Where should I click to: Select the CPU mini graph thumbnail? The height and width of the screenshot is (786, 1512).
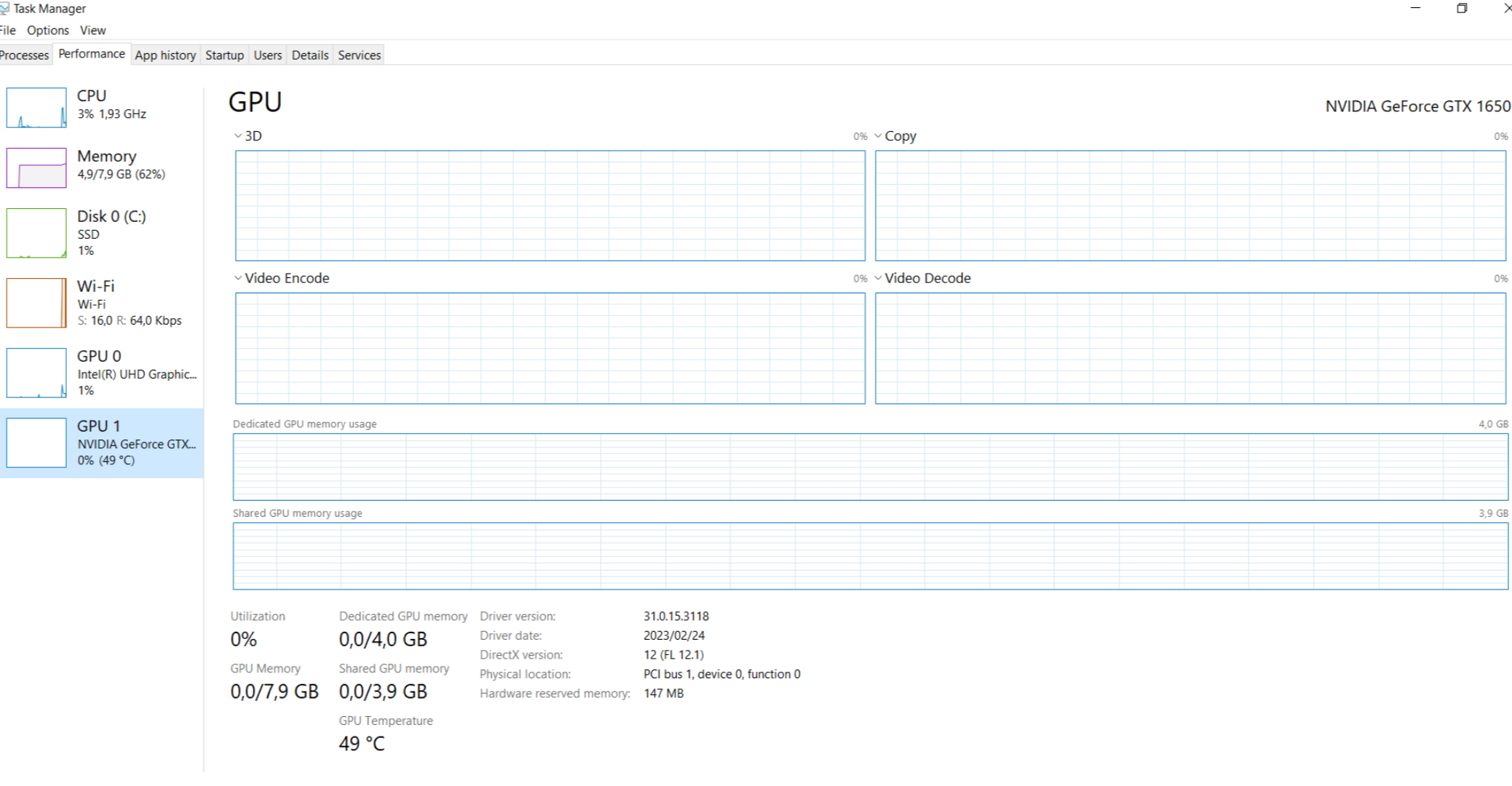[36, 108]
